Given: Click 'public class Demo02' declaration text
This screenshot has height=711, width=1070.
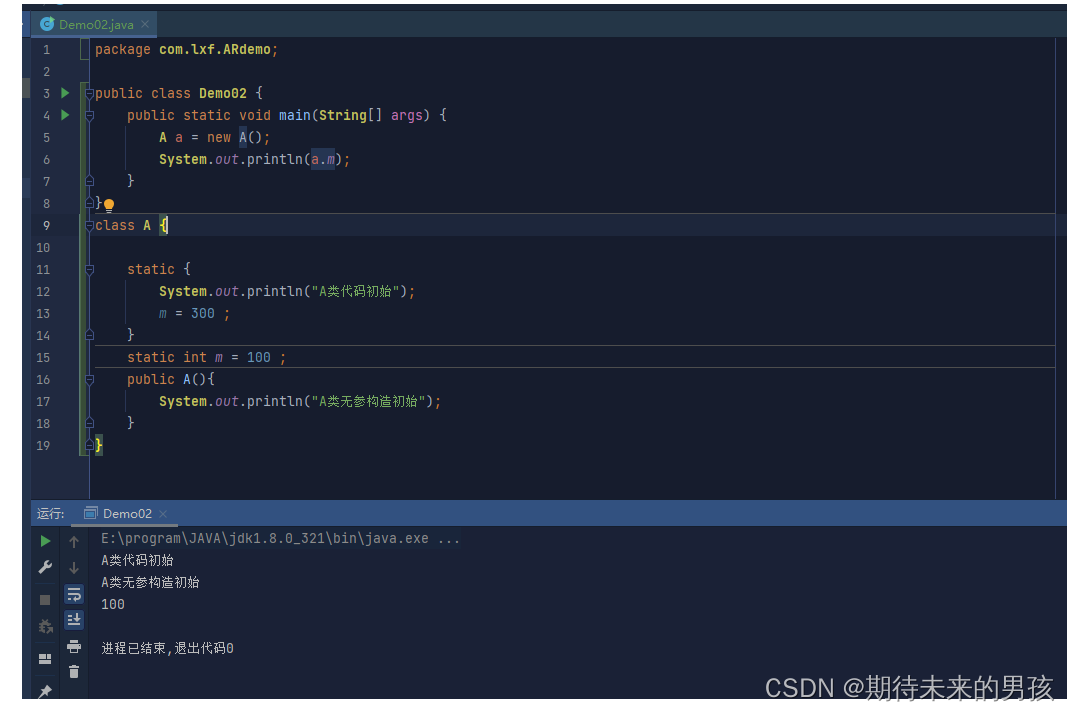Looking at the screenshot, I should click(171, 93).
